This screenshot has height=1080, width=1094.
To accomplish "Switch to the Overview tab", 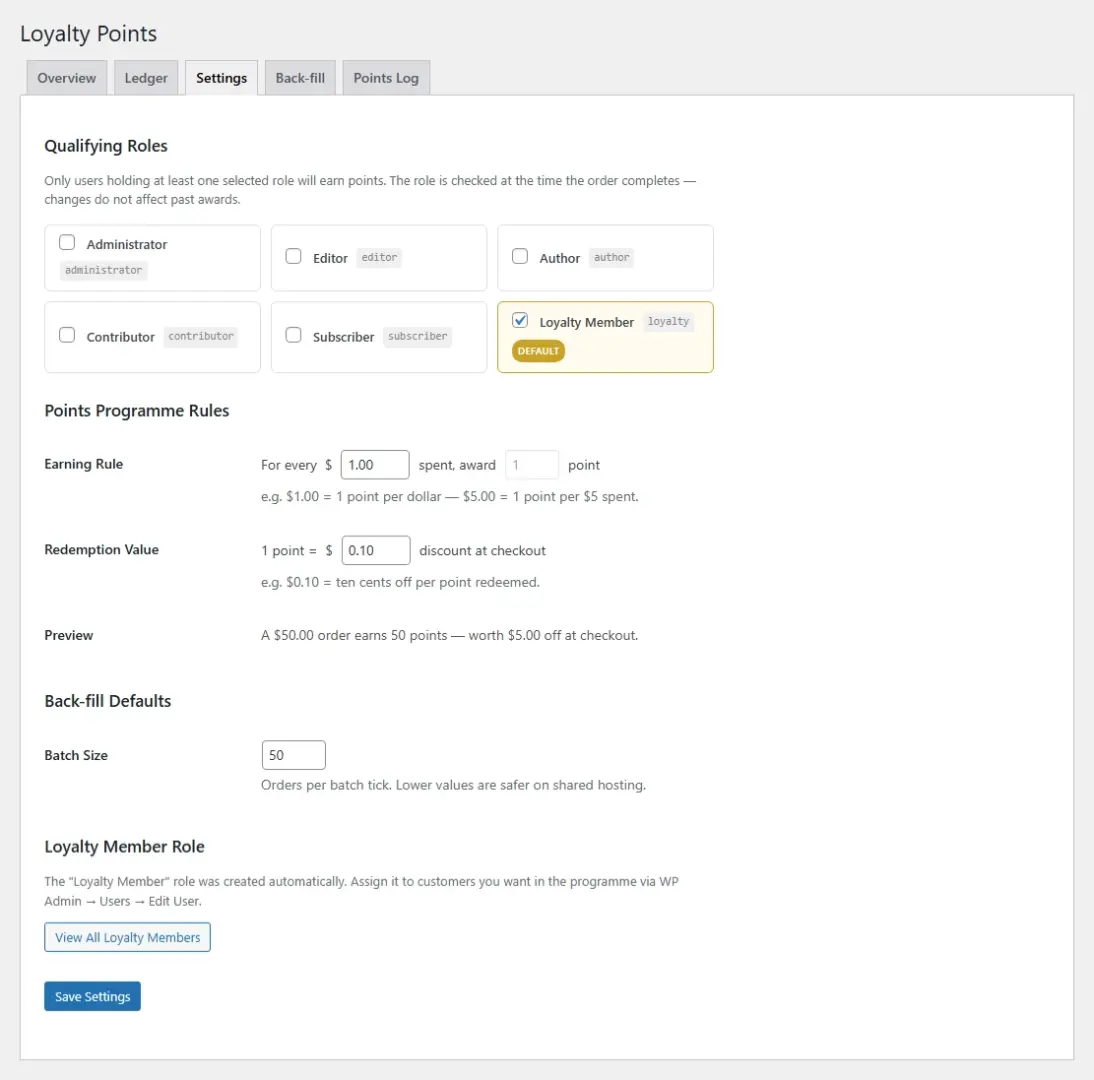I will tap(66, 77).
